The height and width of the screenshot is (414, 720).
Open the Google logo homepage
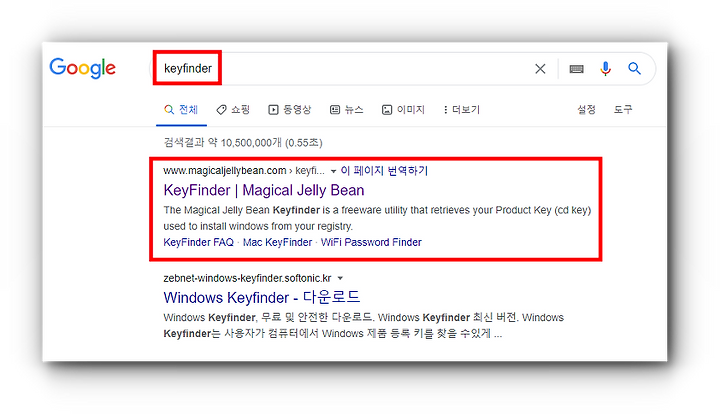[83, 68]
